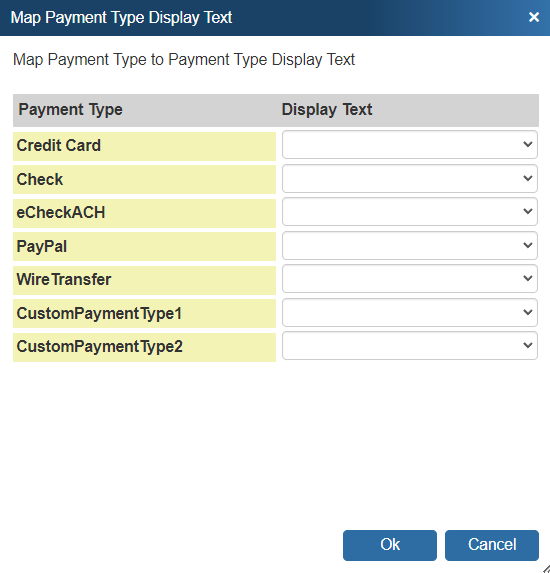Expand the CustomPaymentType2 display text dropdown
The width and height of the screenshot is (550, 573).
pyautogui.click(x=410, y=346)
